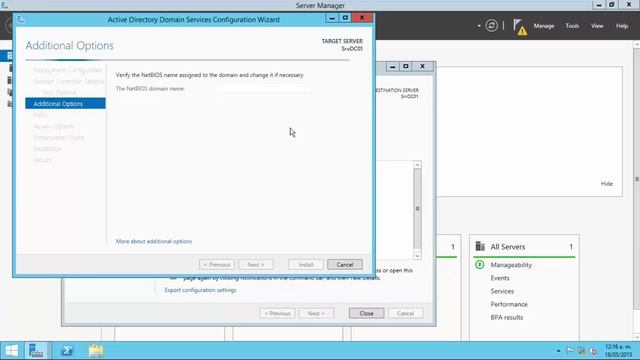This screenshot has height=360, width=640.
Task: Open the Windows Start button
Action: tap(11, 351)
